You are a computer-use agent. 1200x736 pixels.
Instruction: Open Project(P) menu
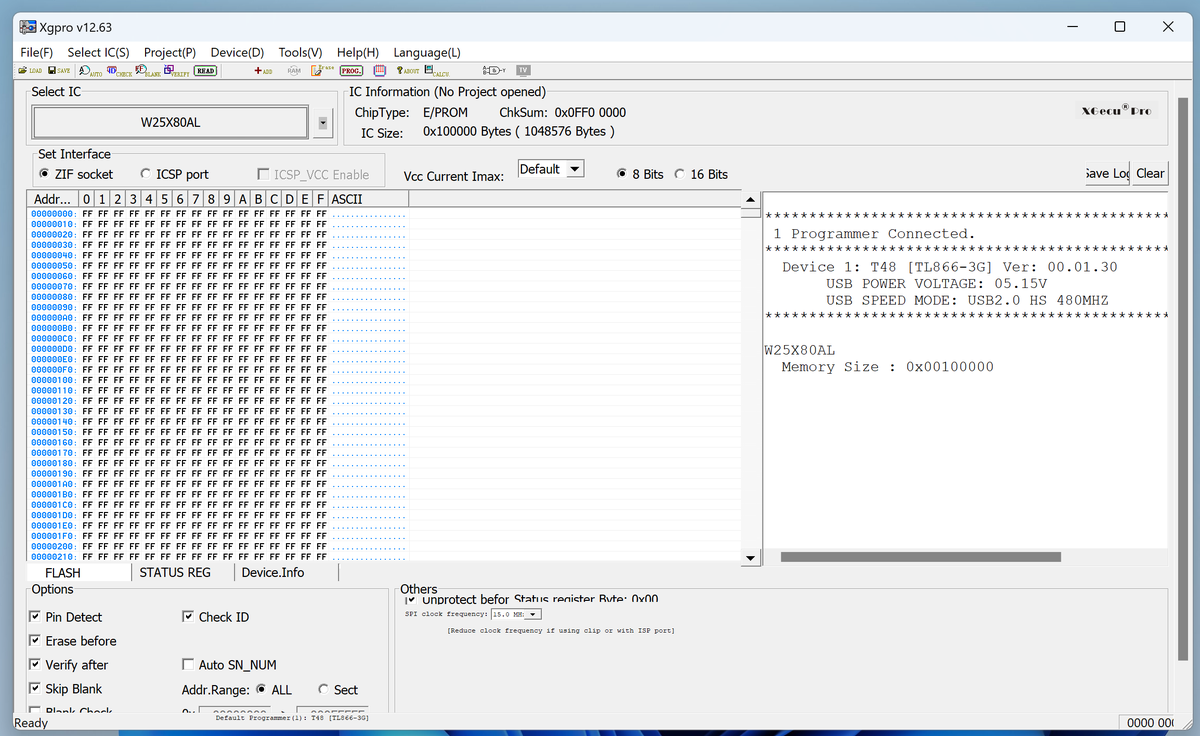[x=170, y=52]
